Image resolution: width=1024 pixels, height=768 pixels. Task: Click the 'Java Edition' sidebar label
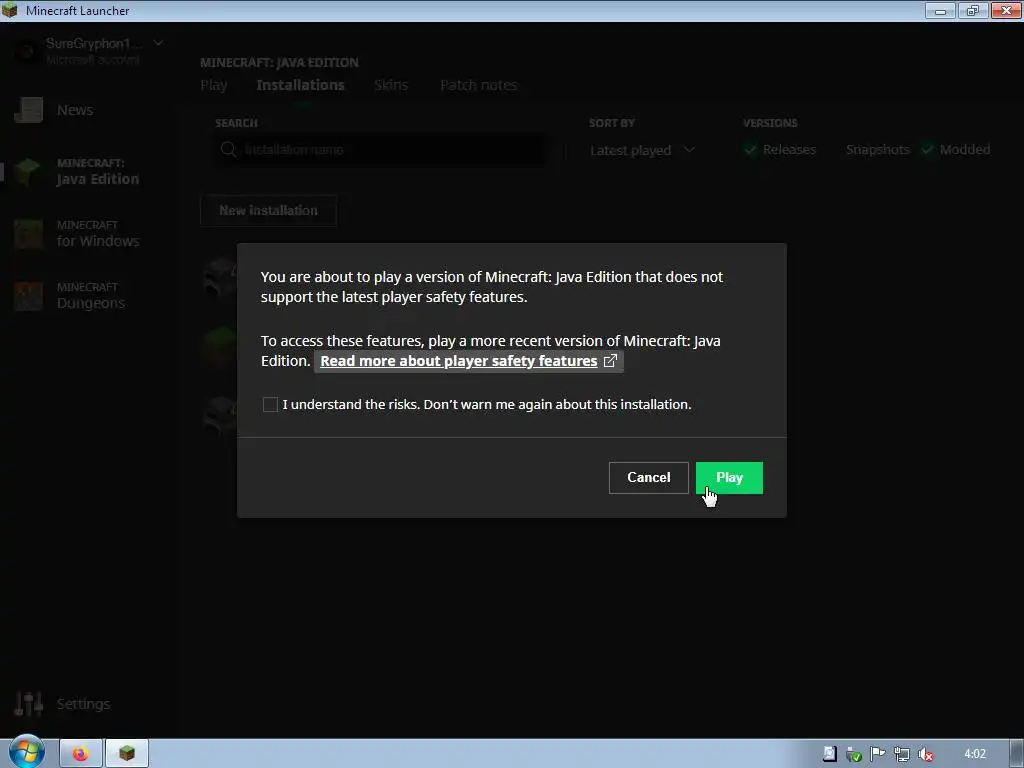coord(98,179)
